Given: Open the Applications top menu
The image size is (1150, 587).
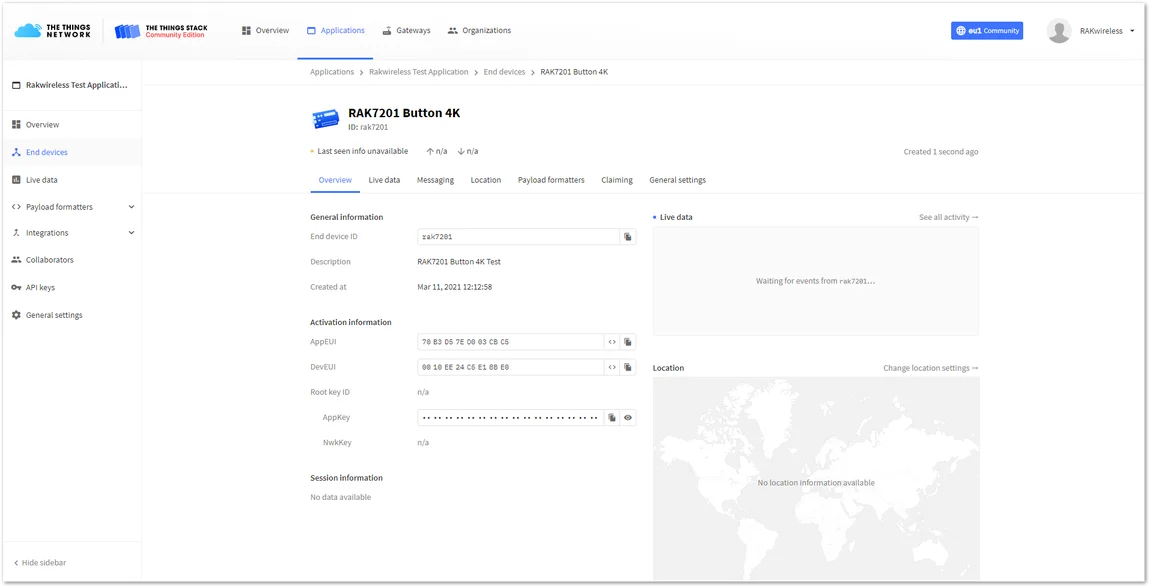Looking at the screenshot, I should pos(335,31).
